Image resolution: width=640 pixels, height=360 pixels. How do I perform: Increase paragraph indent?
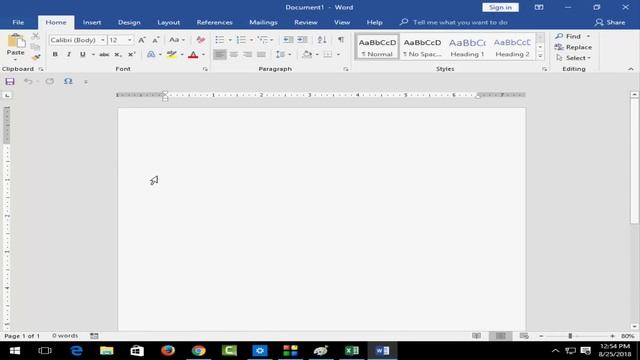click(302, 40)
